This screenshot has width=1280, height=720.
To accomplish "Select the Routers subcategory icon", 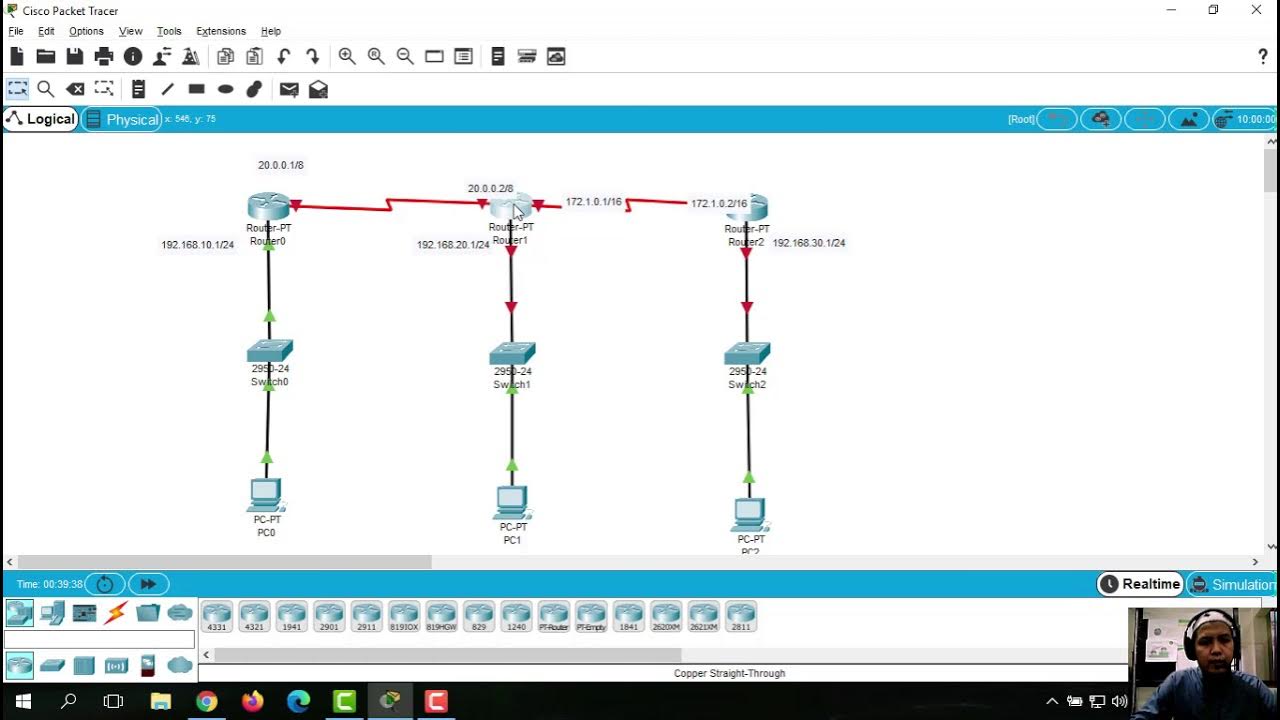I will tap(20, 664).
